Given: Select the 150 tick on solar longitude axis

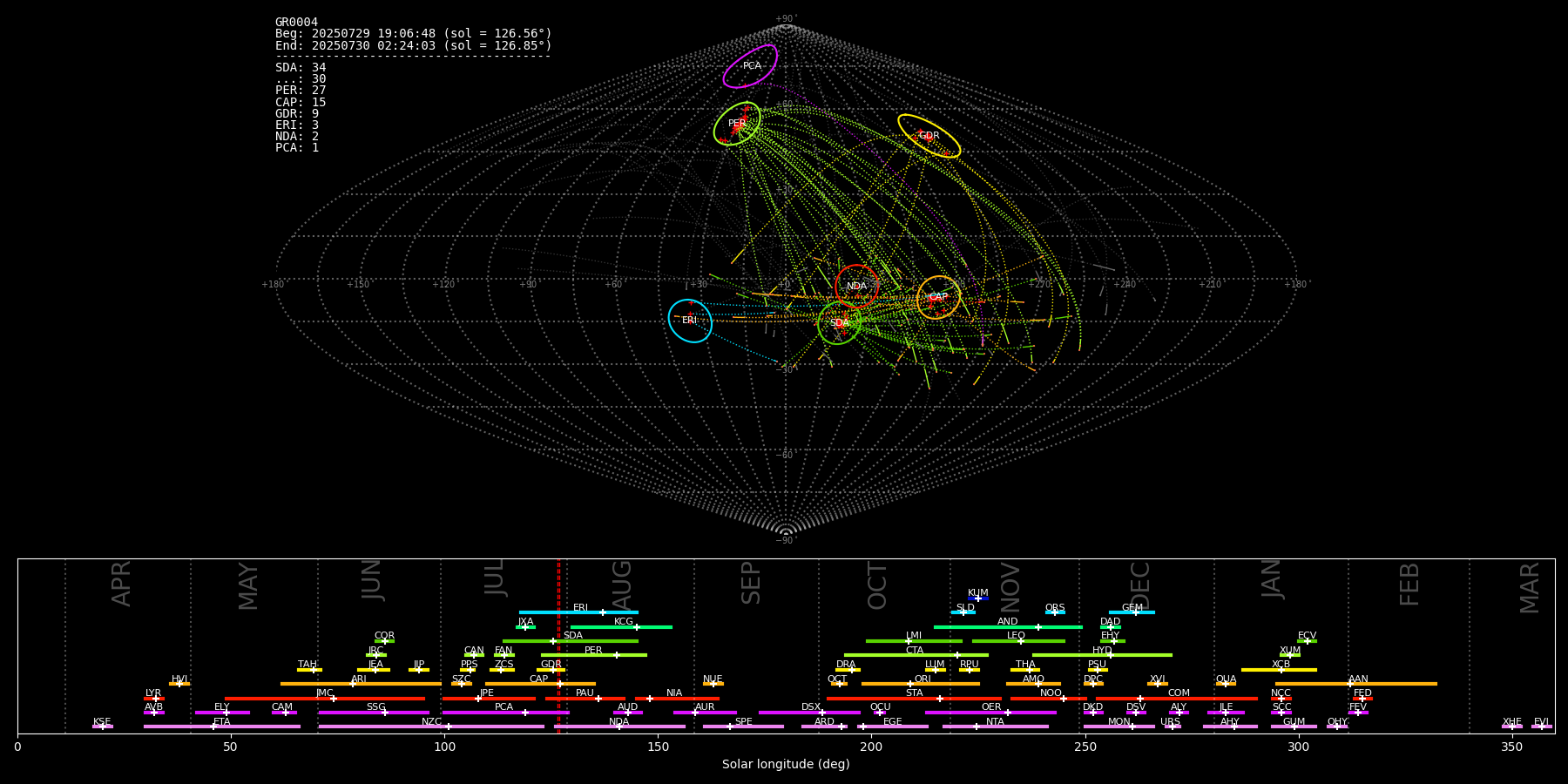Looking at the screenshot, I should pos(658,747).
